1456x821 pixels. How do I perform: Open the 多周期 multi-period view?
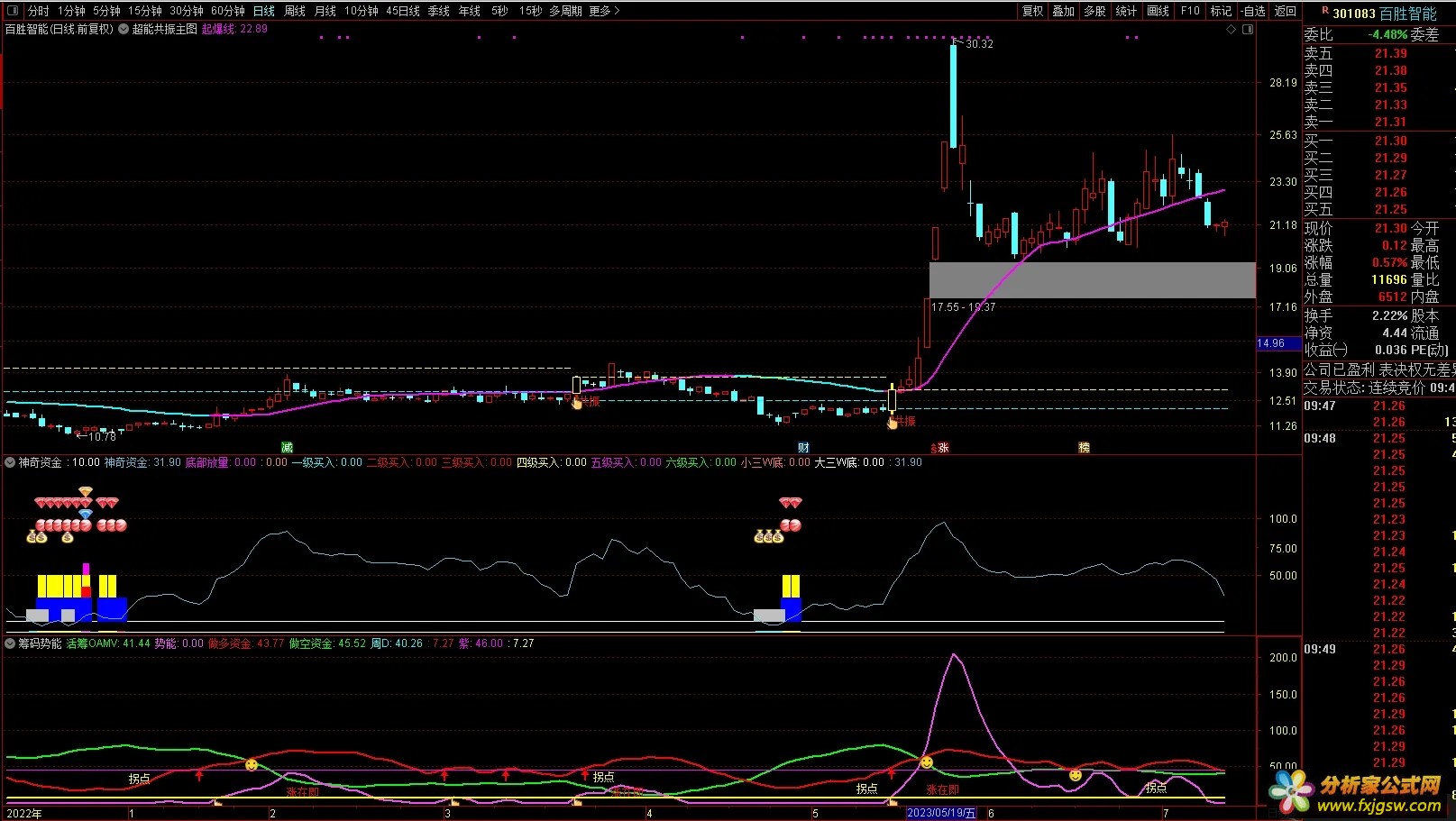click(x=565, y=11)
